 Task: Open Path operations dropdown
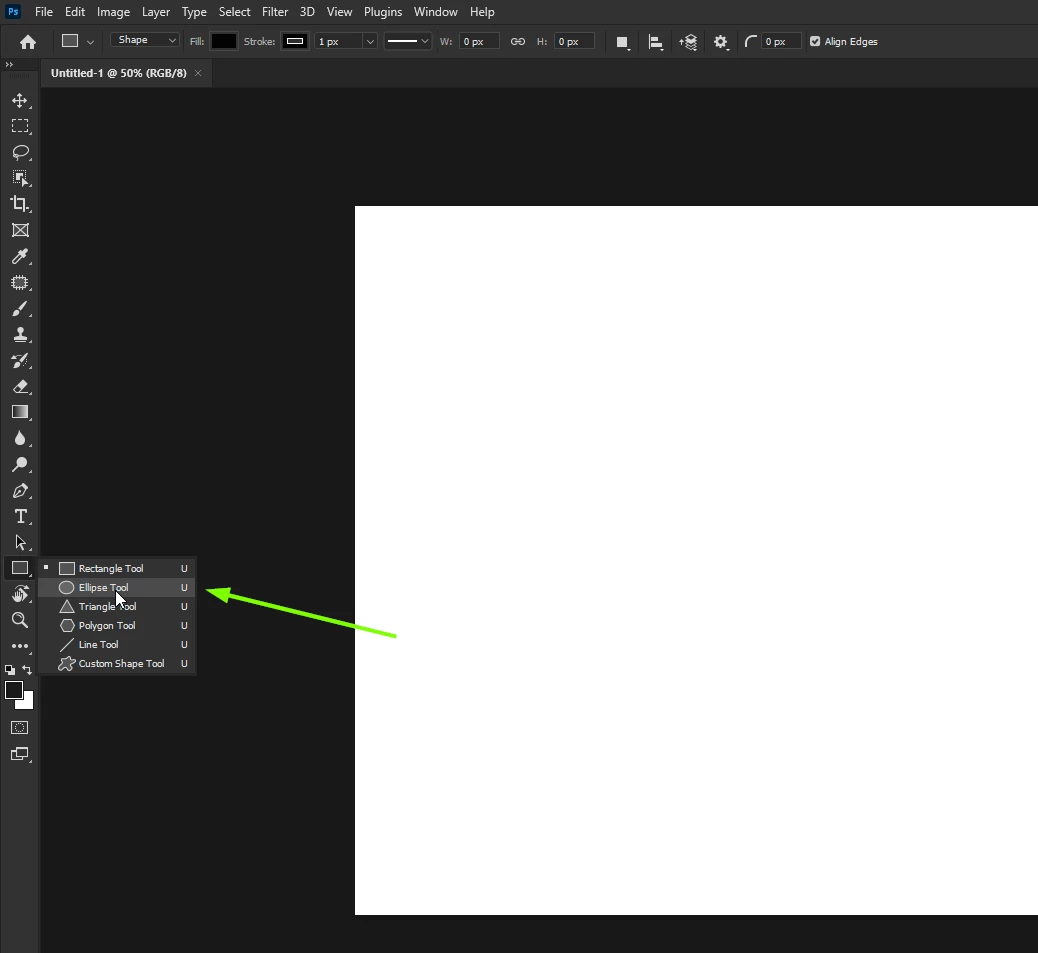point(622,42)
